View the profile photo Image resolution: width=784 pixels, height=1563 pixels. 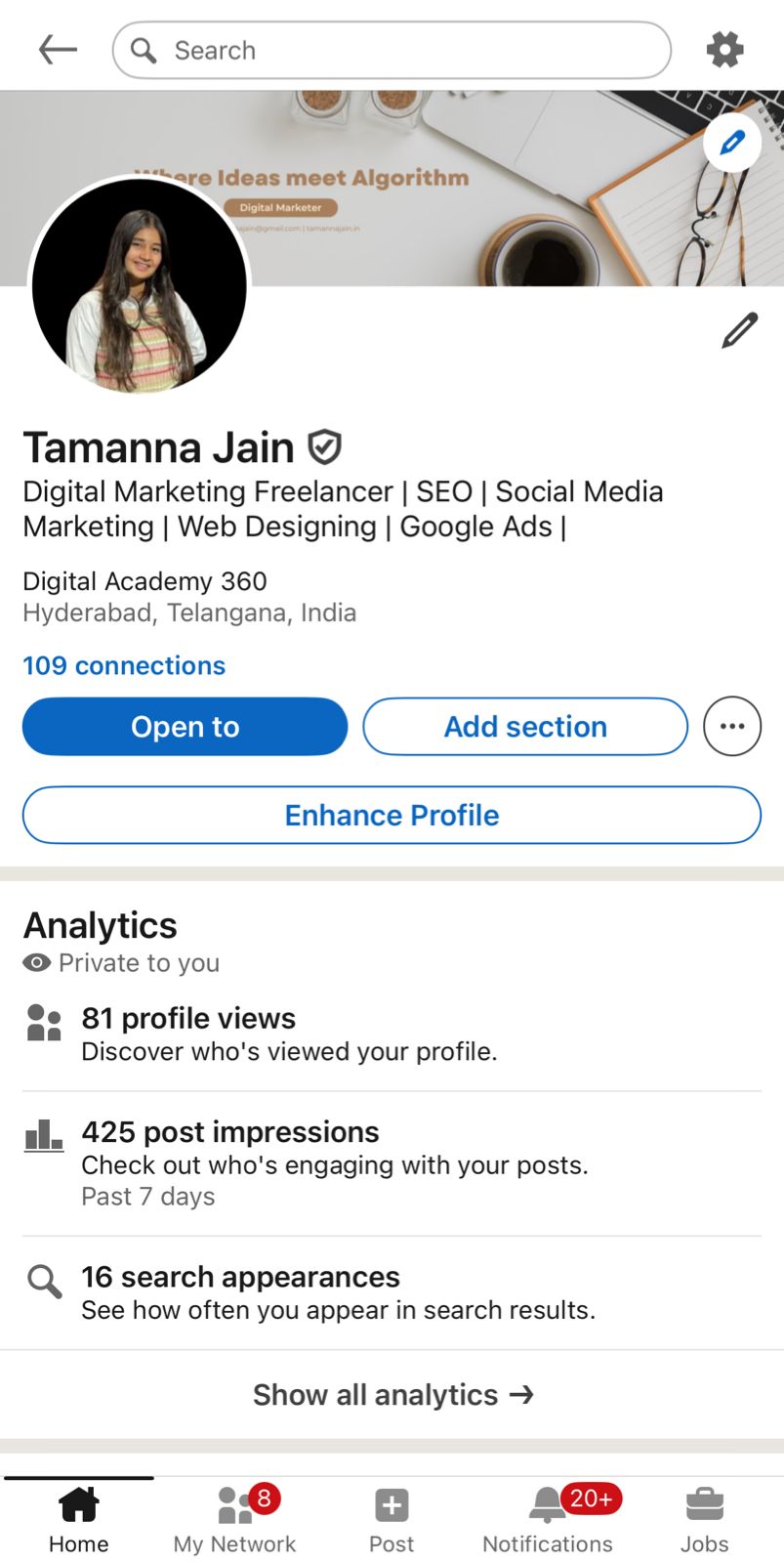click(x=140, y=286)
